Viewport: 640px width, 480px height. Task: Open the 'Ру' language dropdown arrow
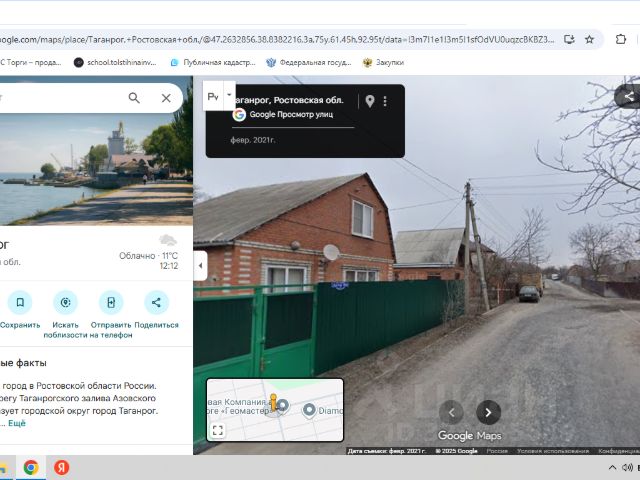pos(229,95)
